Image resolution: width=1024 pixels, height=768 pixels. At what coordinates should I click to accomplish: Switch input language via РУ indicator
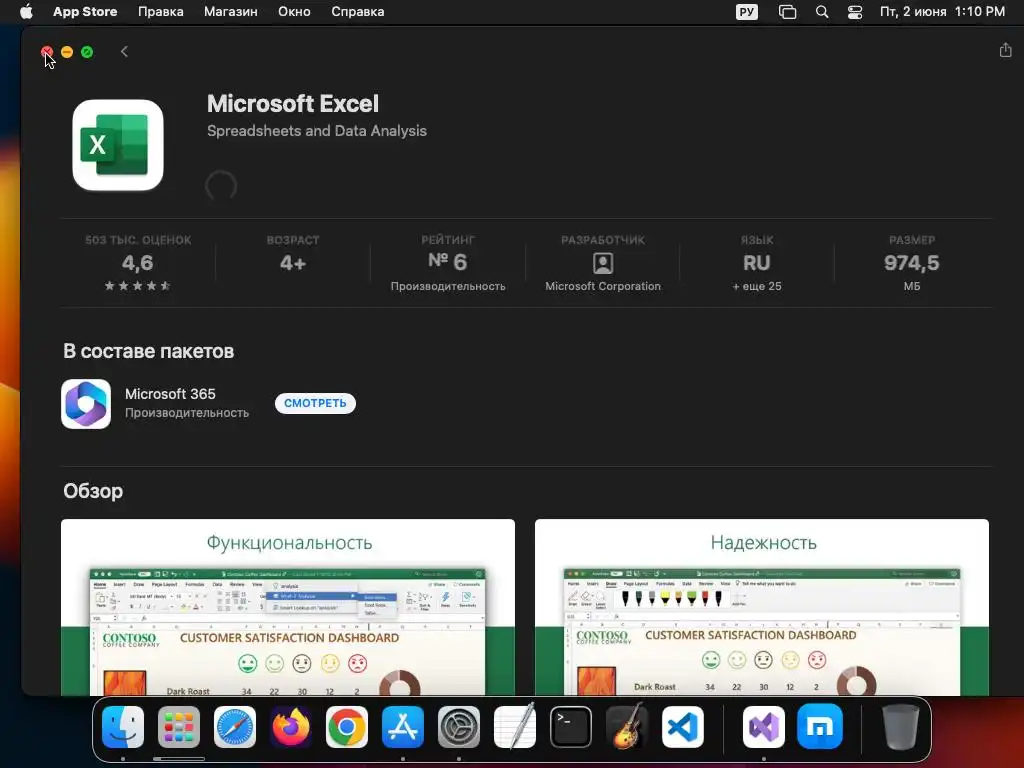pos(746,12)
